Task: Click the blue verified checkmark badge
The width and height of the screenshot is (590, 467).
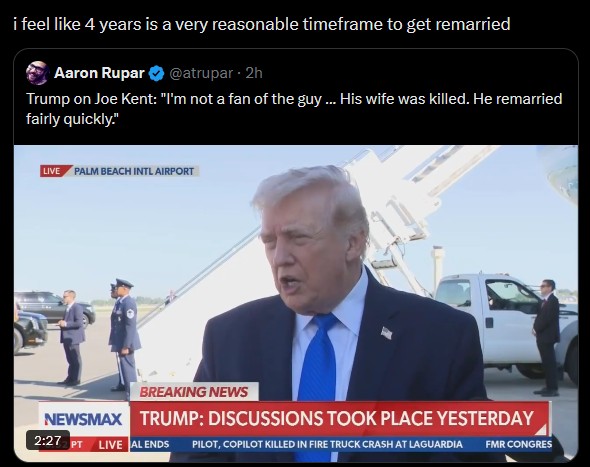Action: pyautogui.click(x=157, y=73)
